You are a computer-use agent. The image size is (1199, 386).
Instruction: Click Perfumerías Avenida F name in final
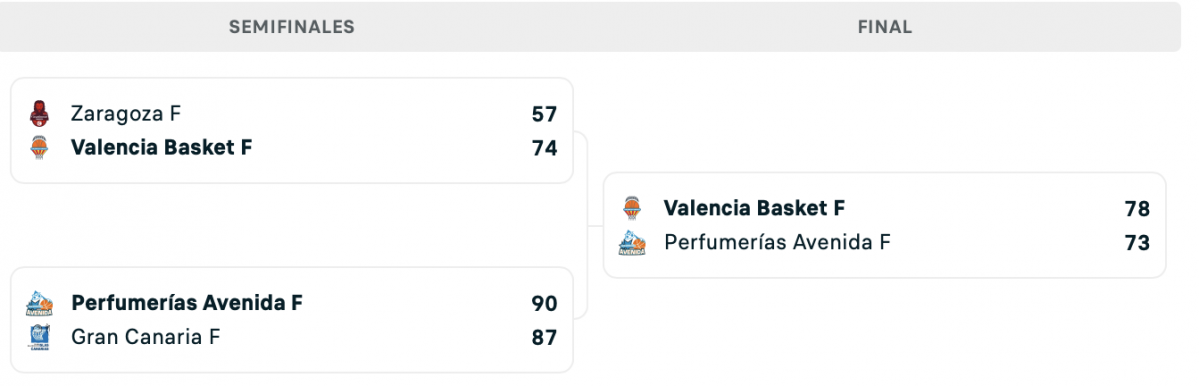tap(777, 242)
